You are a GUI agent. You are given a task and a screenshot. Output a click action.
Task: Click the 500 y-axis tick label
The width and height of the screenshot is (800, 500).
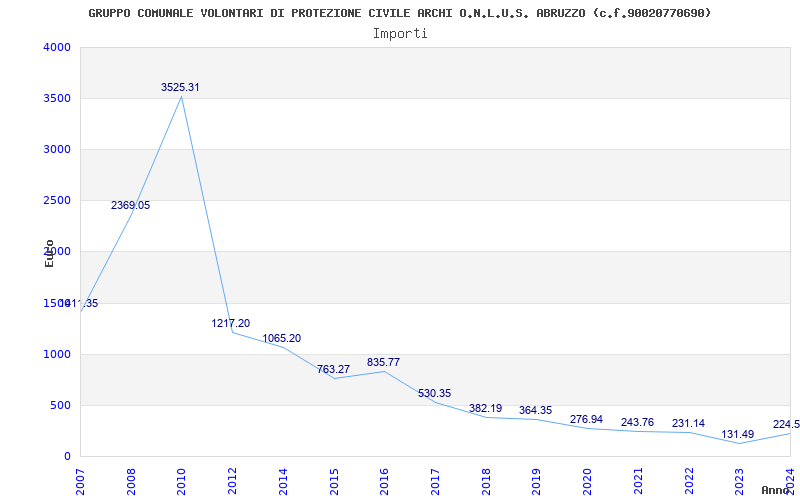[61, 406]
